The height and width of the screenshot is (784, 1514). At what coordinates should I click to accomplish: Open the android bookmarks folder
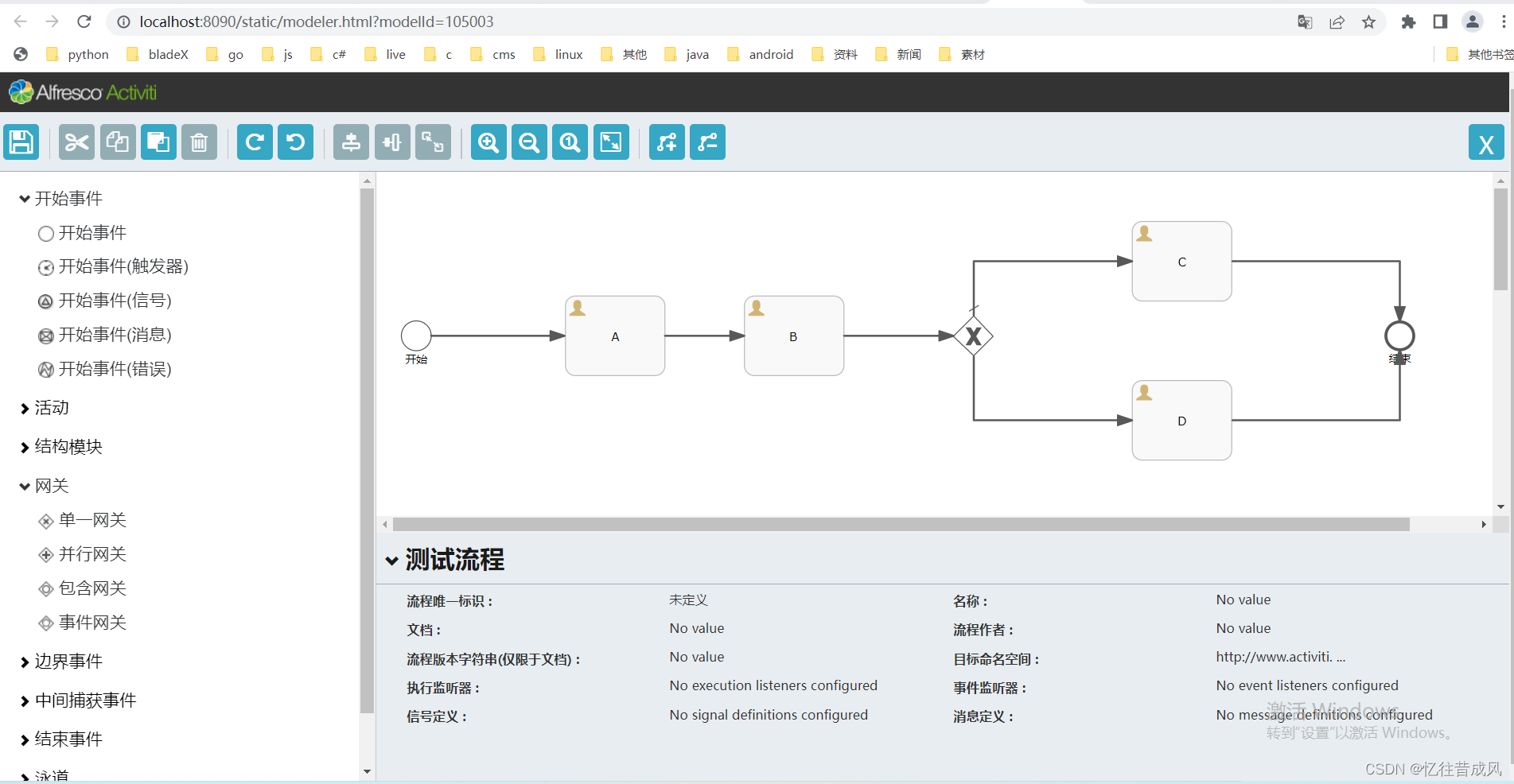tap(761, 54)
